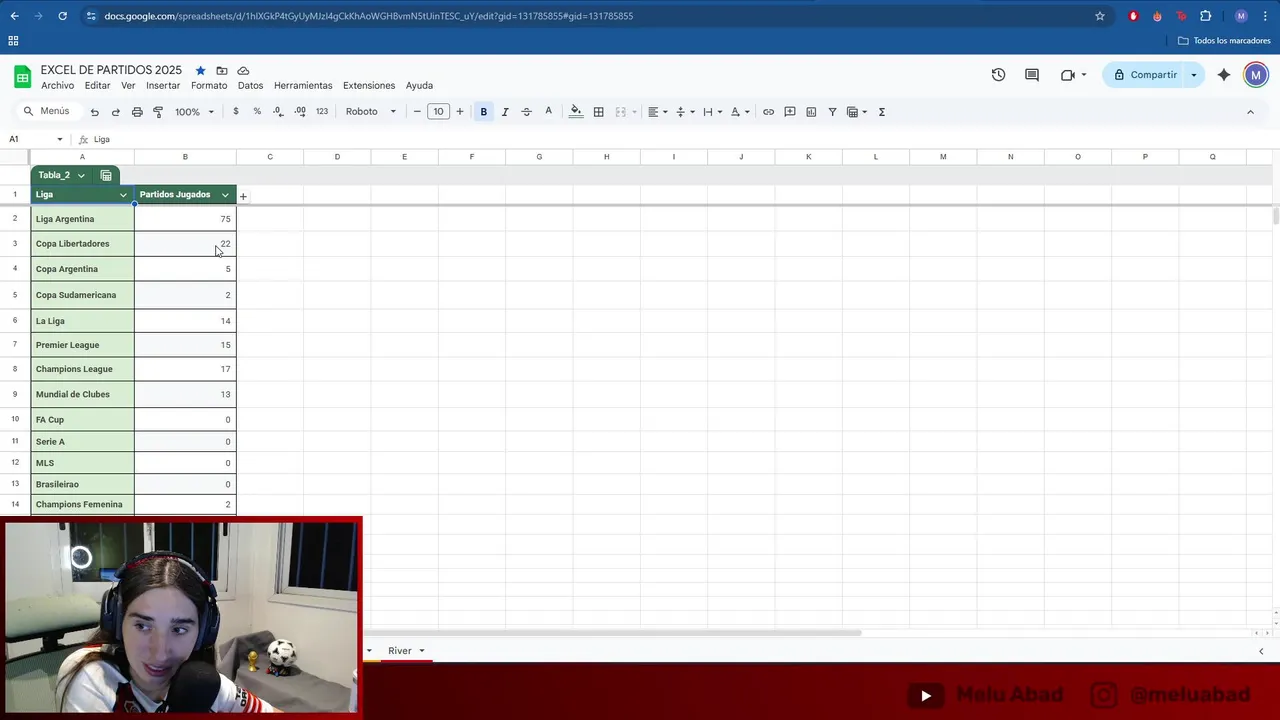The height and width of the screenshot is (720, 1280).
Task: Click Compartir share button
Action: (x=1145, y=75)
